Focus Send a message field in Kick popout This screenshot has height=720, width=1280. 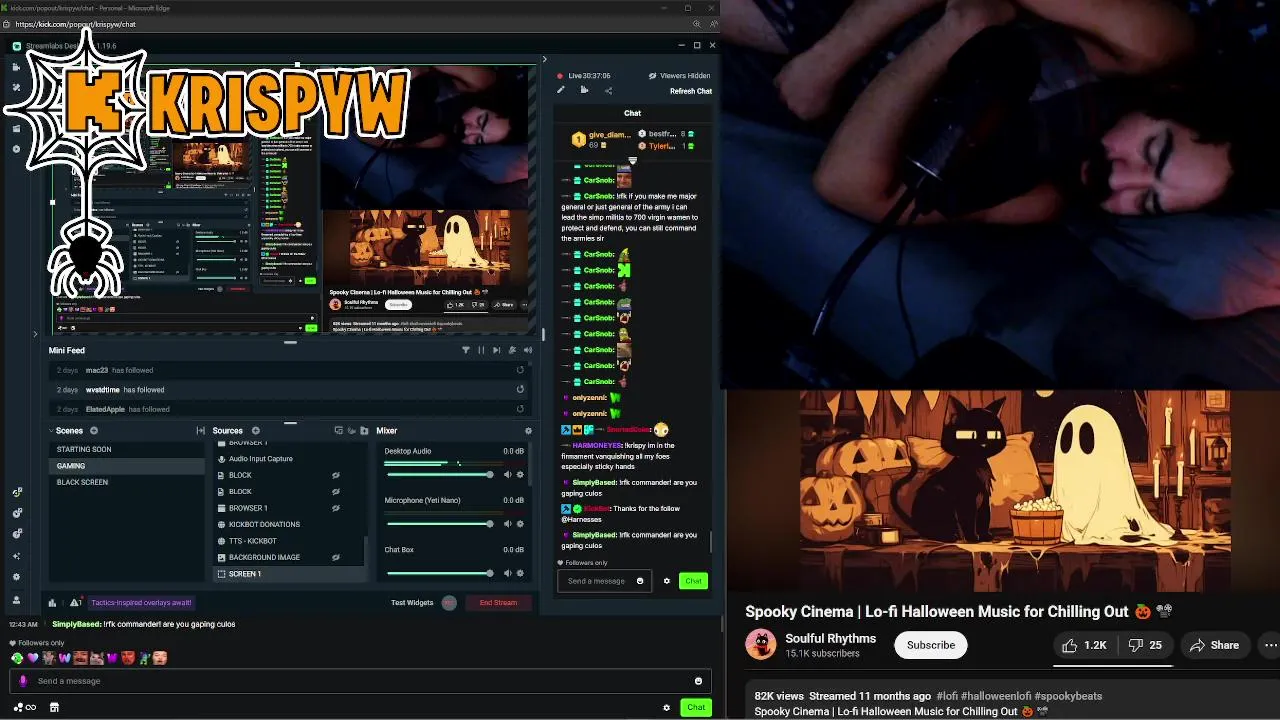[360, 681]
